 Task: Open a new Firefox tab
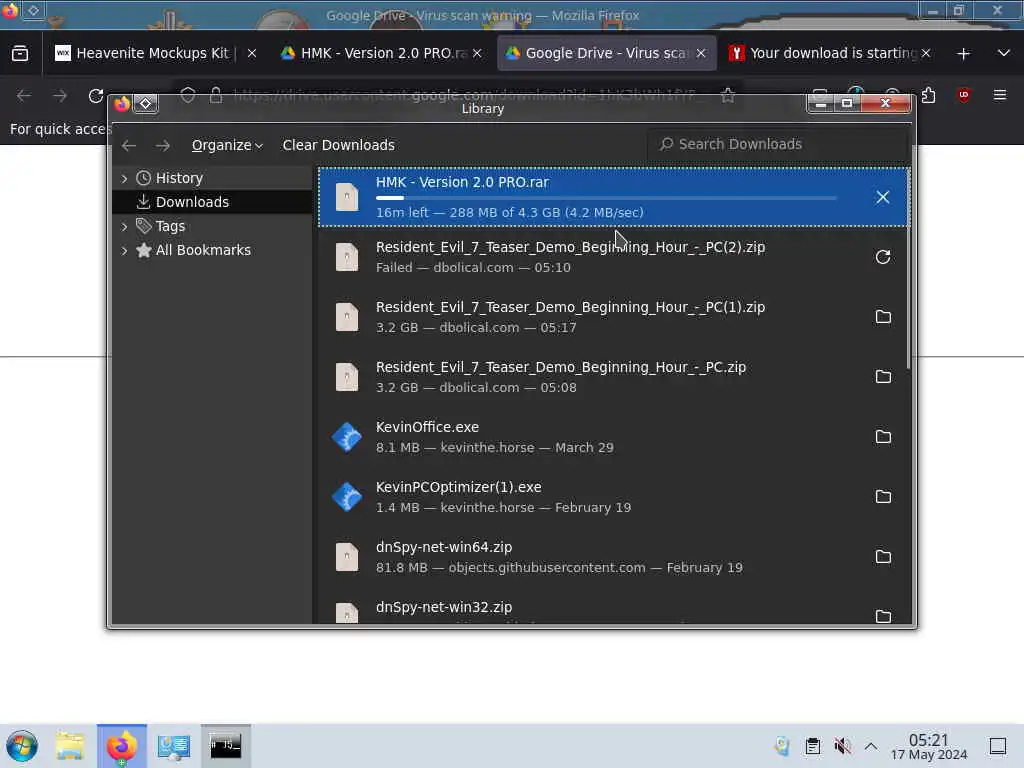pos(963,54)
